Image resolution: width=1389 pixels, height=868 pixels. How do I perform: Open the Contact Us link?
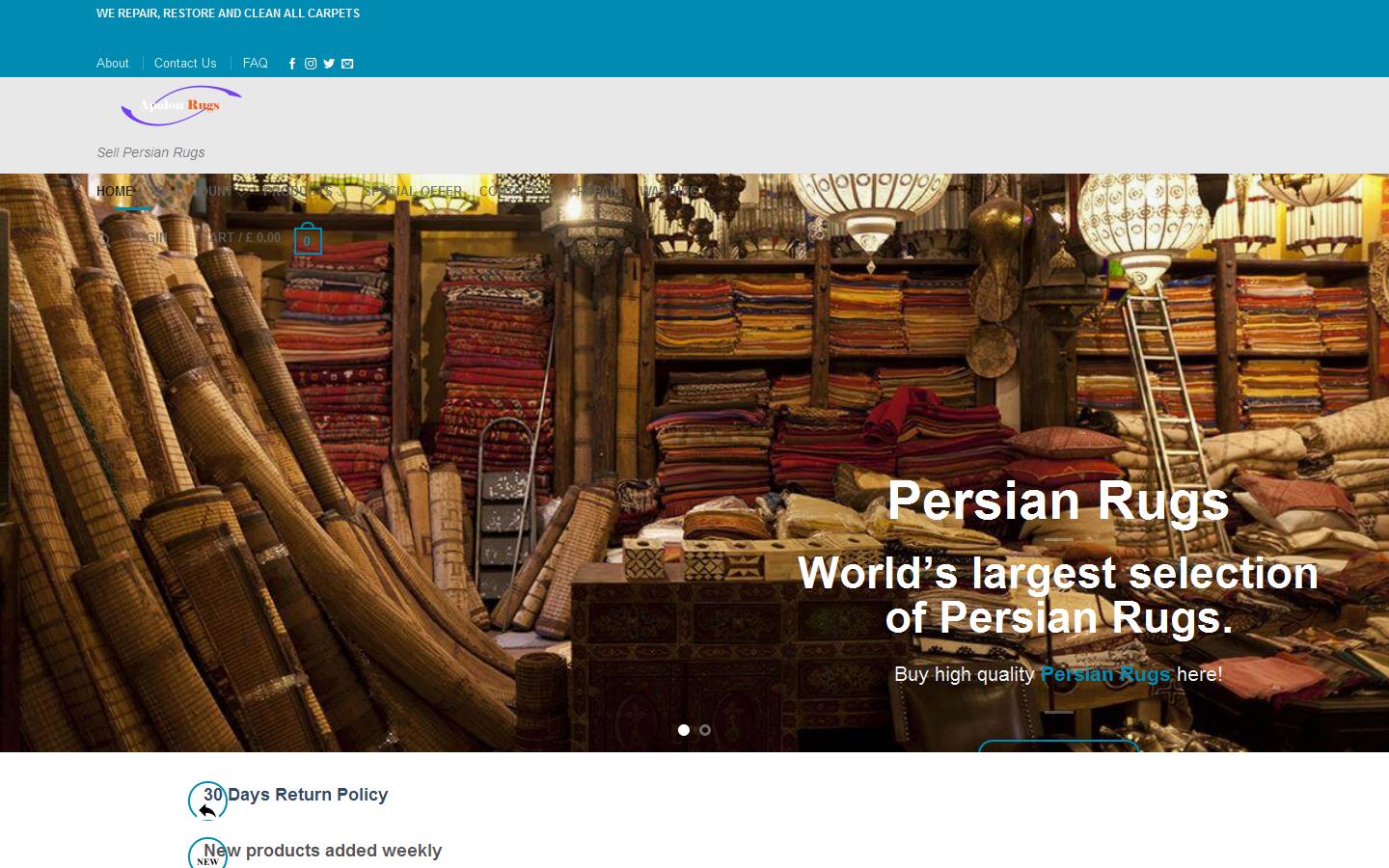185,64
